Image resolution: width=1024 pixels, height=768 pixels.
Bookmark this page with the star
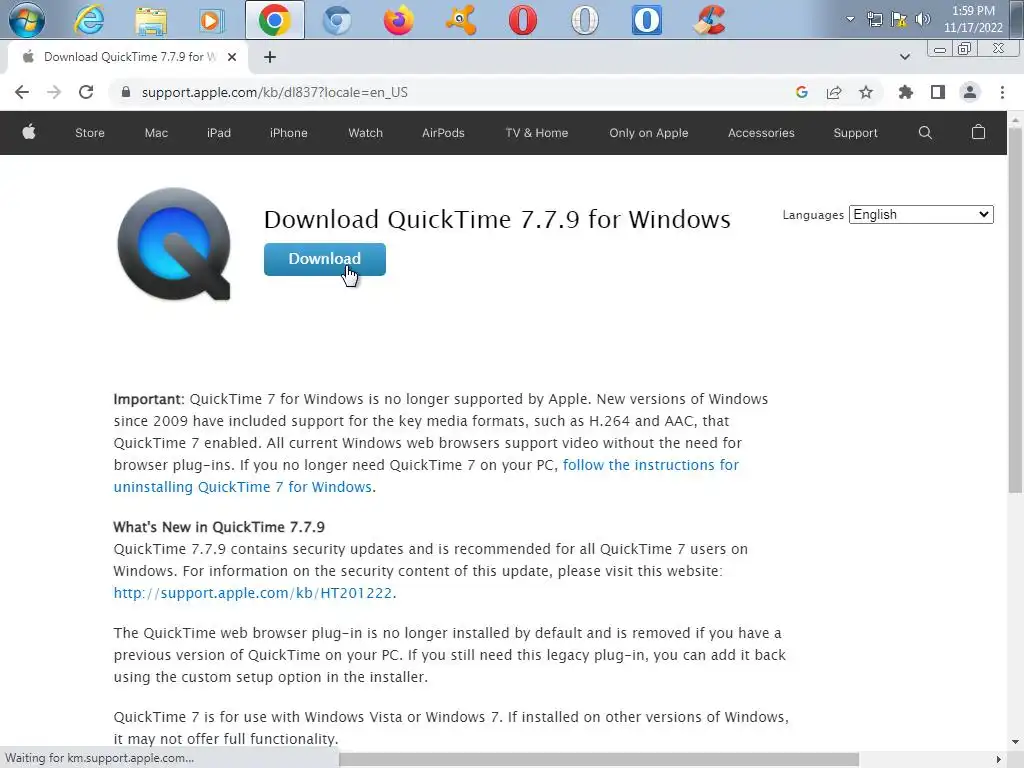click(866, 92)
